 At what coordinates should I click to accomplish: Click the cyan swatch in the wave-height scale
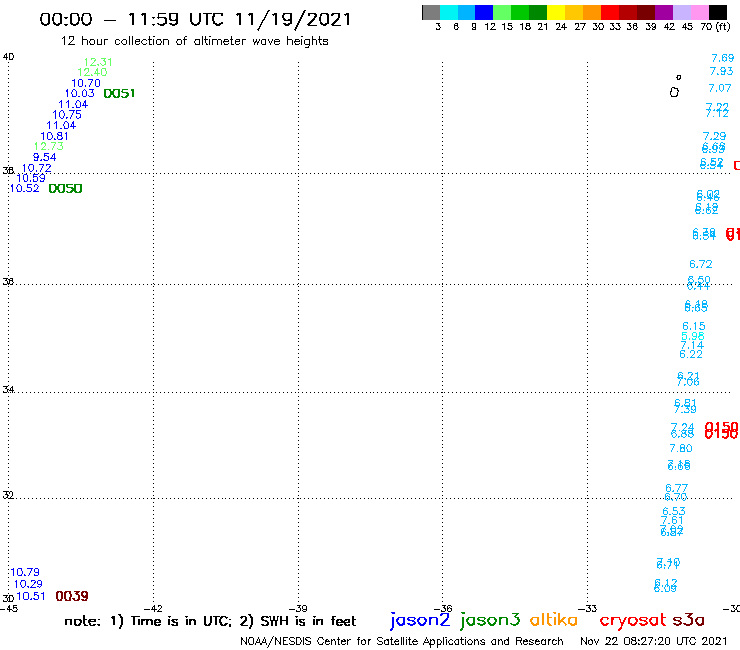[449, 12]
